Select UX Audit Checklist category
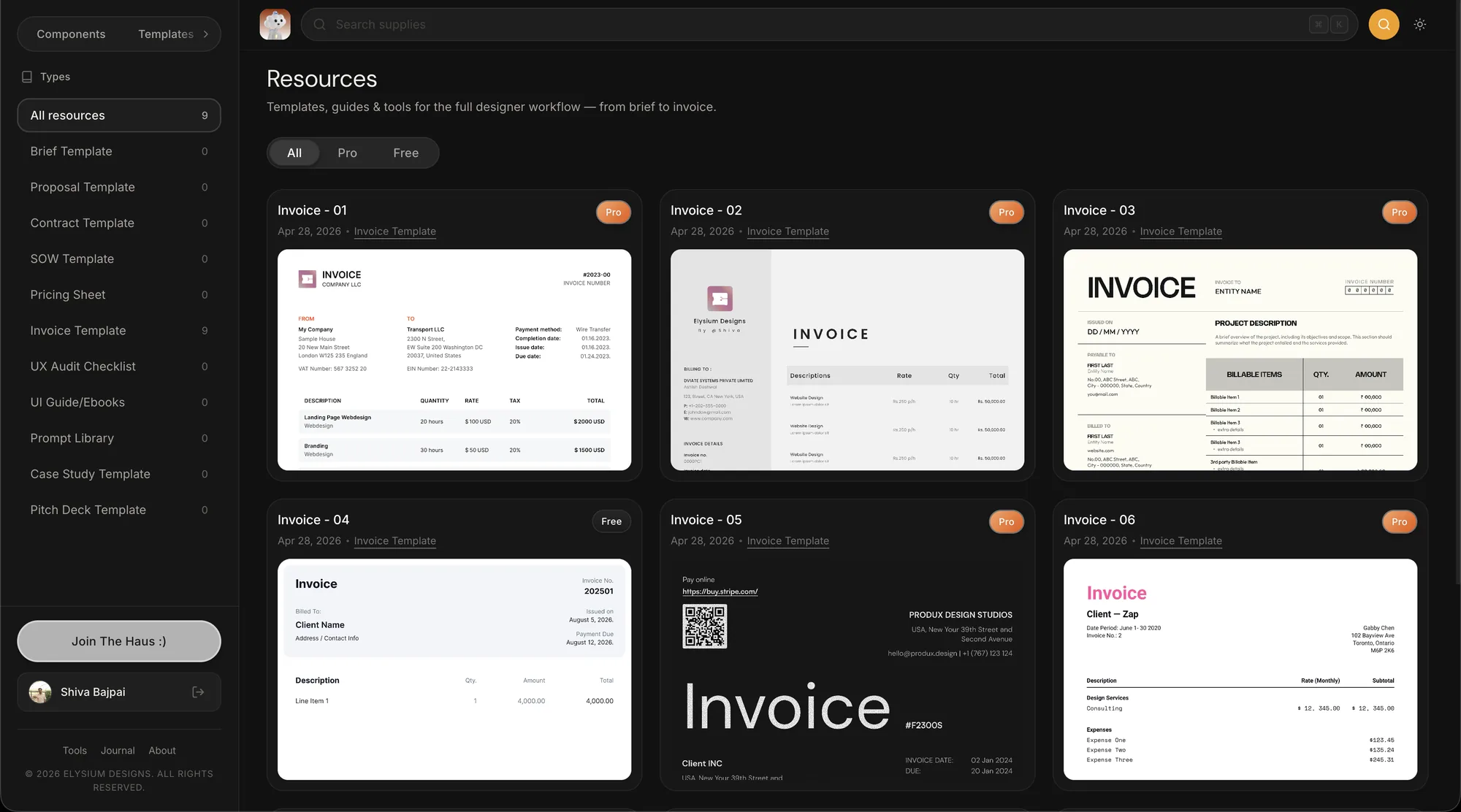Image resolution: width=1461 pixels, height=812 pixels. [x=119, y=366]
